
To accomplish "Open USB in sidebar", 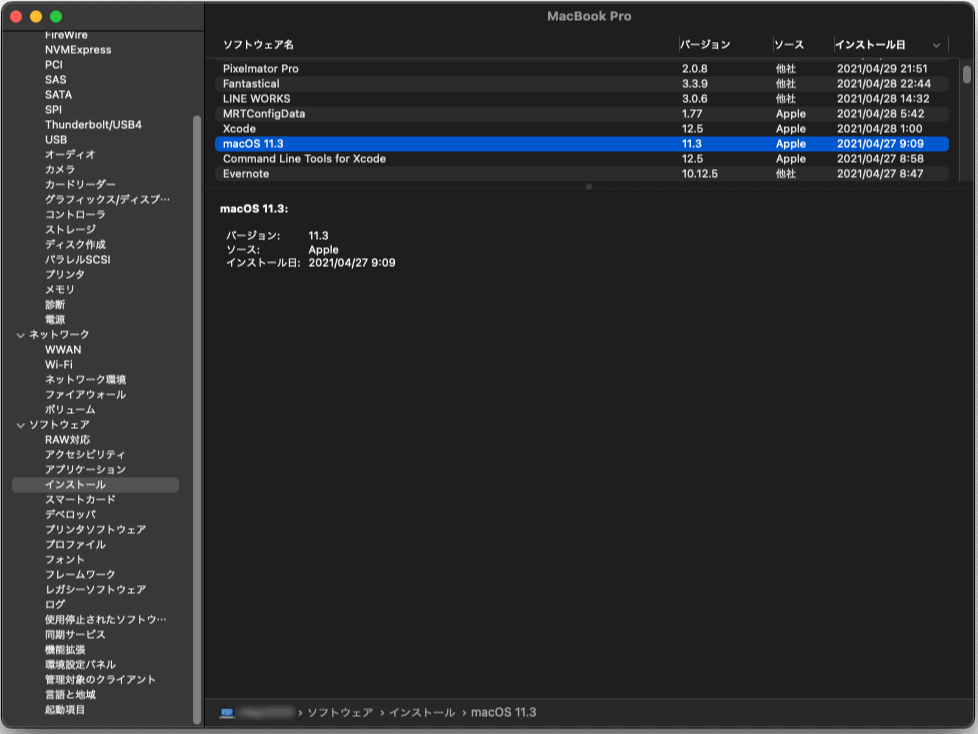I will [56, 140].
